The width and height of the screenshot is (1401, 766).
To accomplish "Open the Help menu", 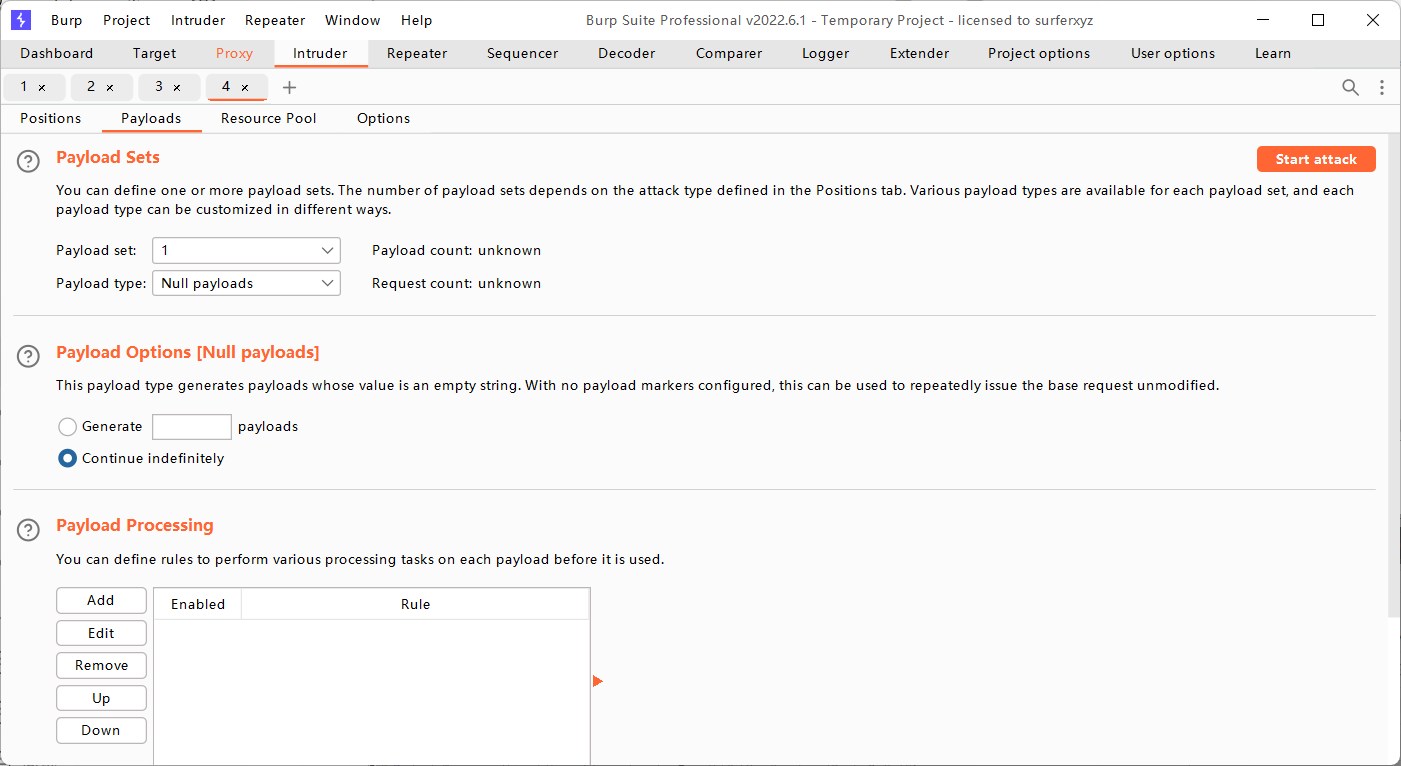I will pos(417,20).
